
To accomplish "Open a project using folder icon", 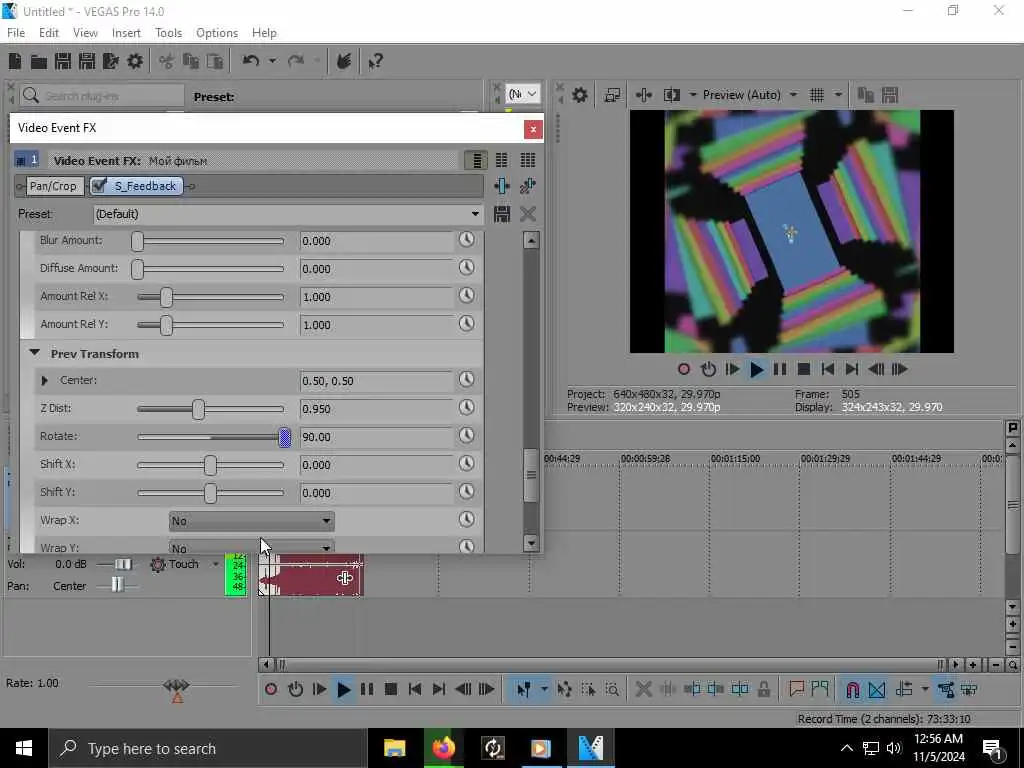I will [x=39, y=61].
